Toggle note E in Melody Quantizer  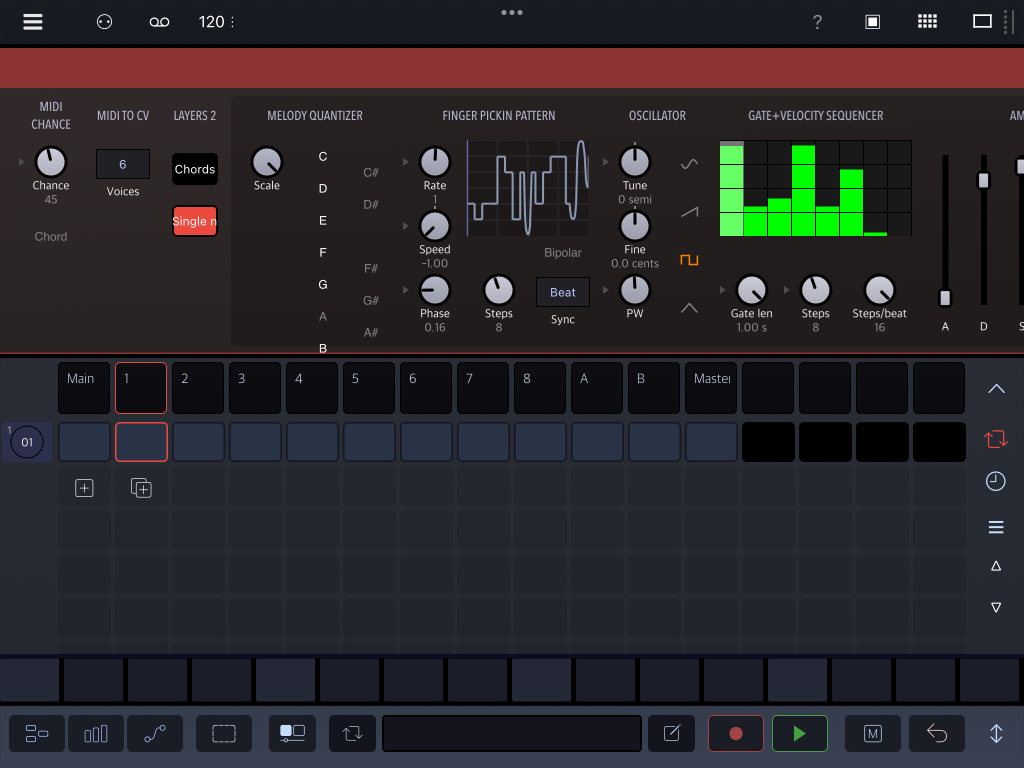[x=323, y=221]
